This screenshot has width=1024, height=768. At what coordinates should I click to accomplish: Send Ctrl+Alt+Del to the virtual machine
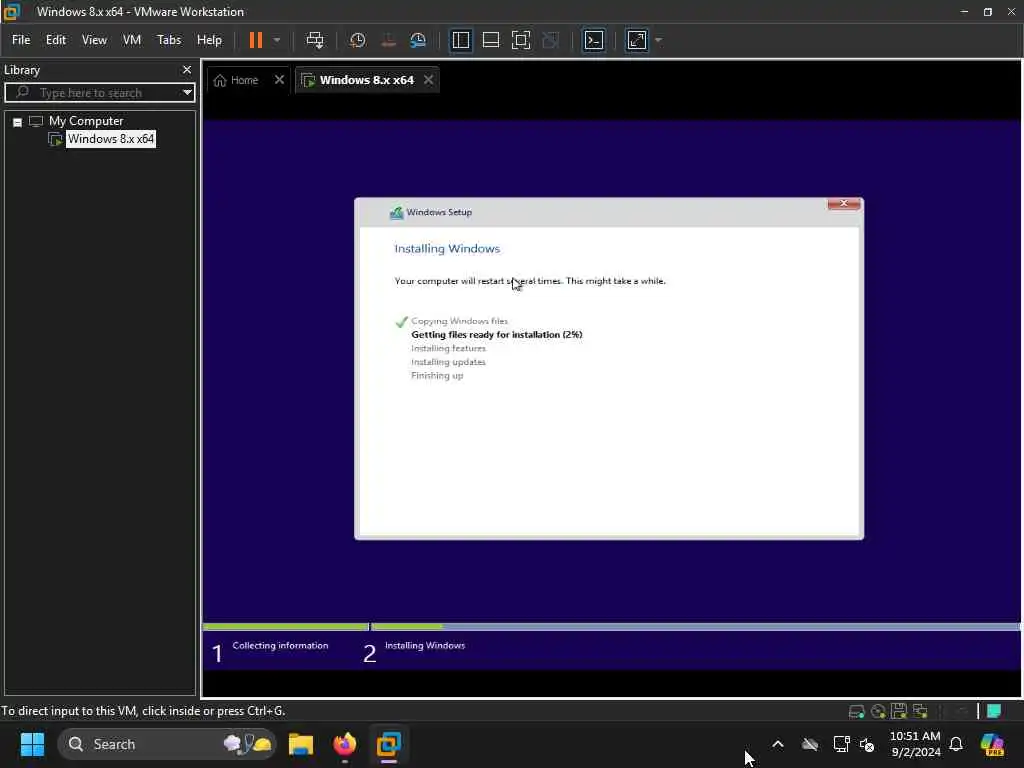click(x=315, y=40)
